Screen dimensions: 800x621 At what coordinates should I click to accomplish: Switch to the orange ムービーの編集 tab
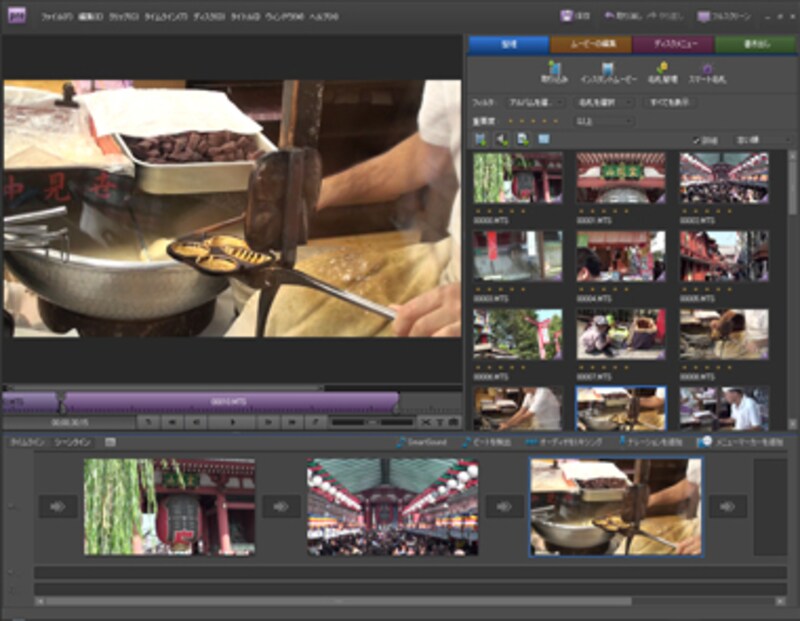[591, 44]
